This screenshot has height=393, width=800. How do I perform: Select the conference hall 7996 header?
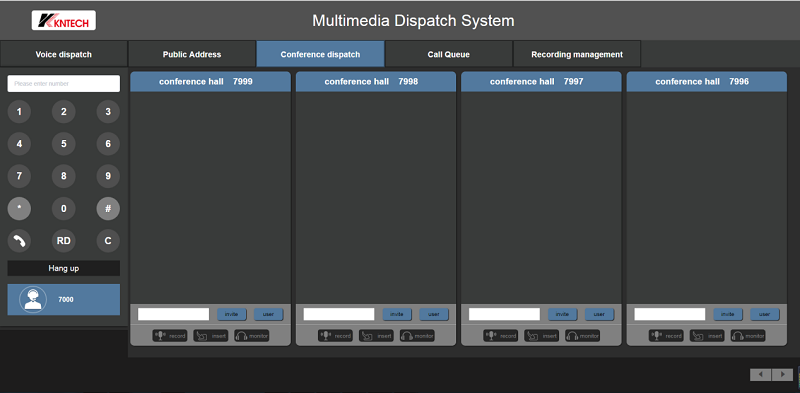pyautogui.click(x=707, y=82)
